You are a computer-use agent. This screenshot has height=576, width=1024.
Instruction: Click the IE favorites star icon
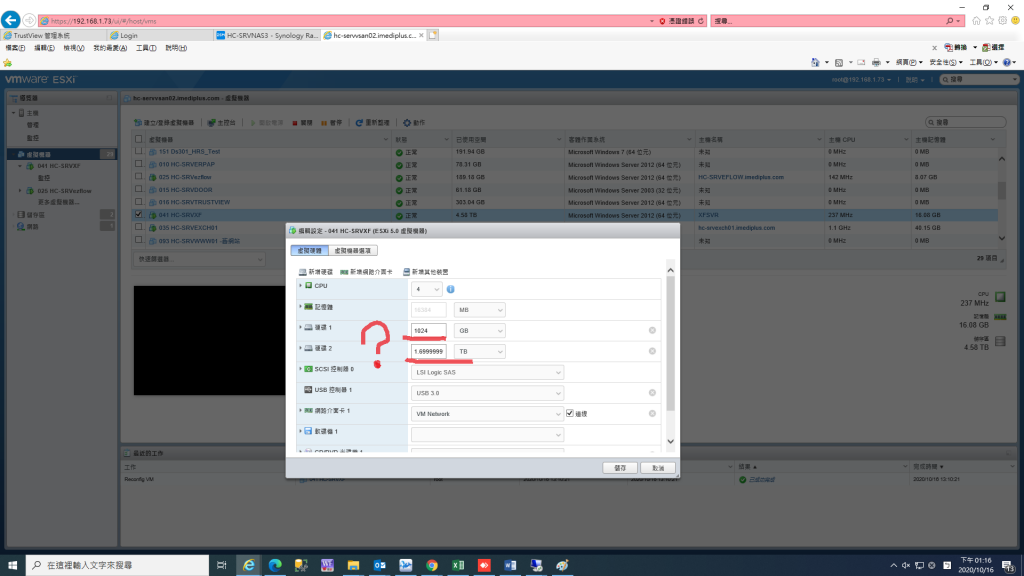[989, 21]
